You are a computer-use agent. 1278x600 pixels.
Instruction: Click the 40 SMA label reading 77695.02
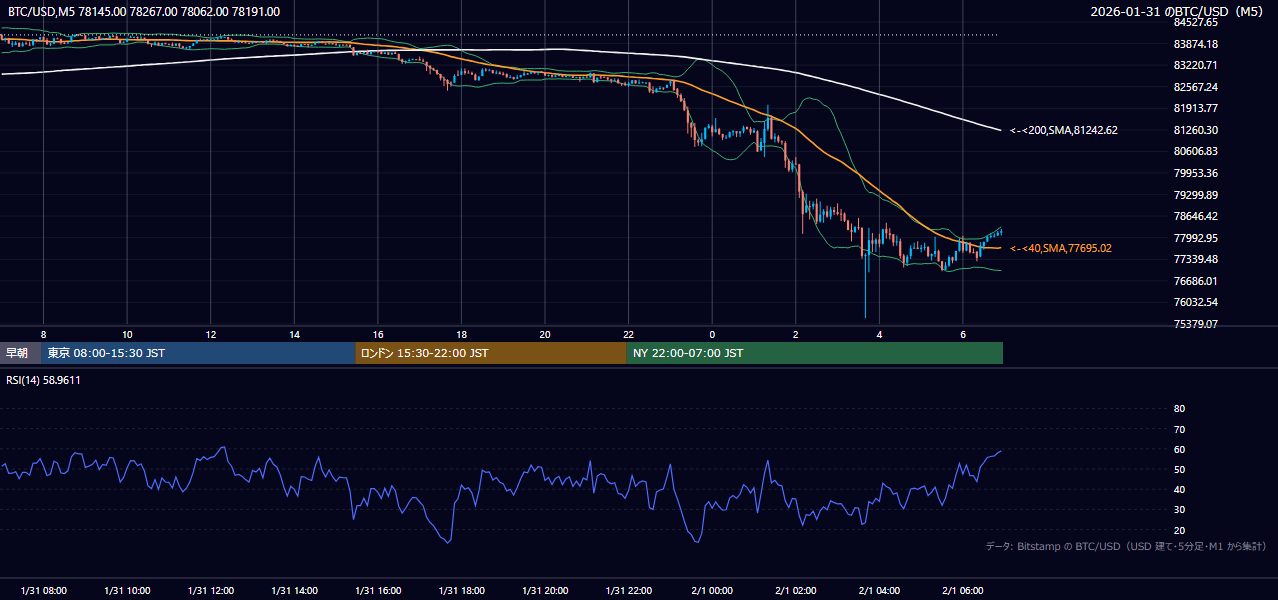click(x=1061, y=248)
